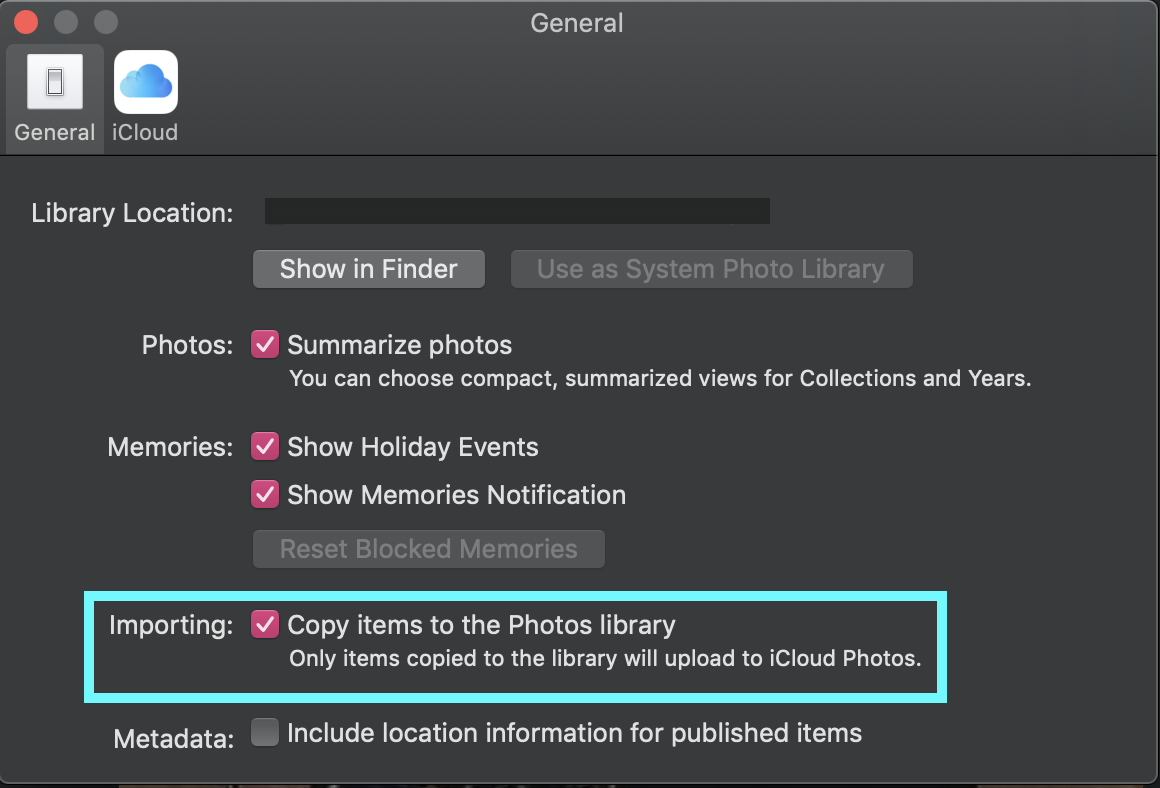Click the 'General' window title text

(x=577, y=23)
